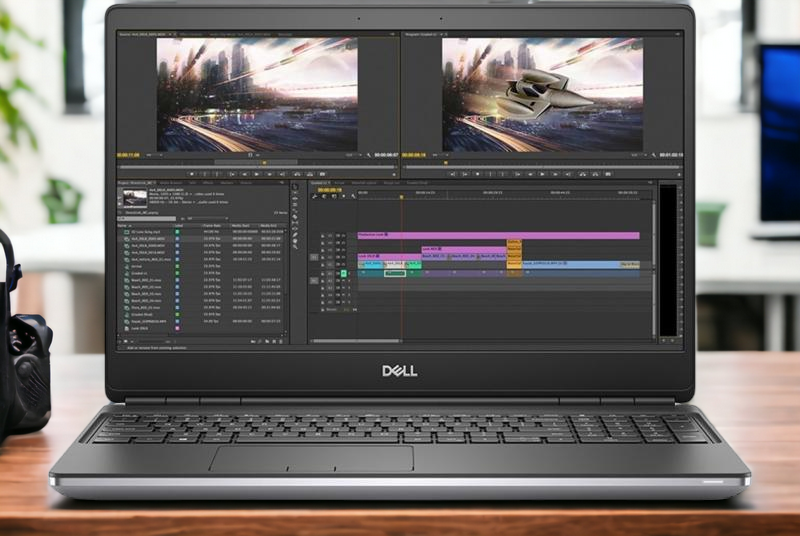The height and width of the screenshot is (536, 800).
Task: Select the Rolling Edit tool
Action: pyautogui.click(x=295, y=205)
